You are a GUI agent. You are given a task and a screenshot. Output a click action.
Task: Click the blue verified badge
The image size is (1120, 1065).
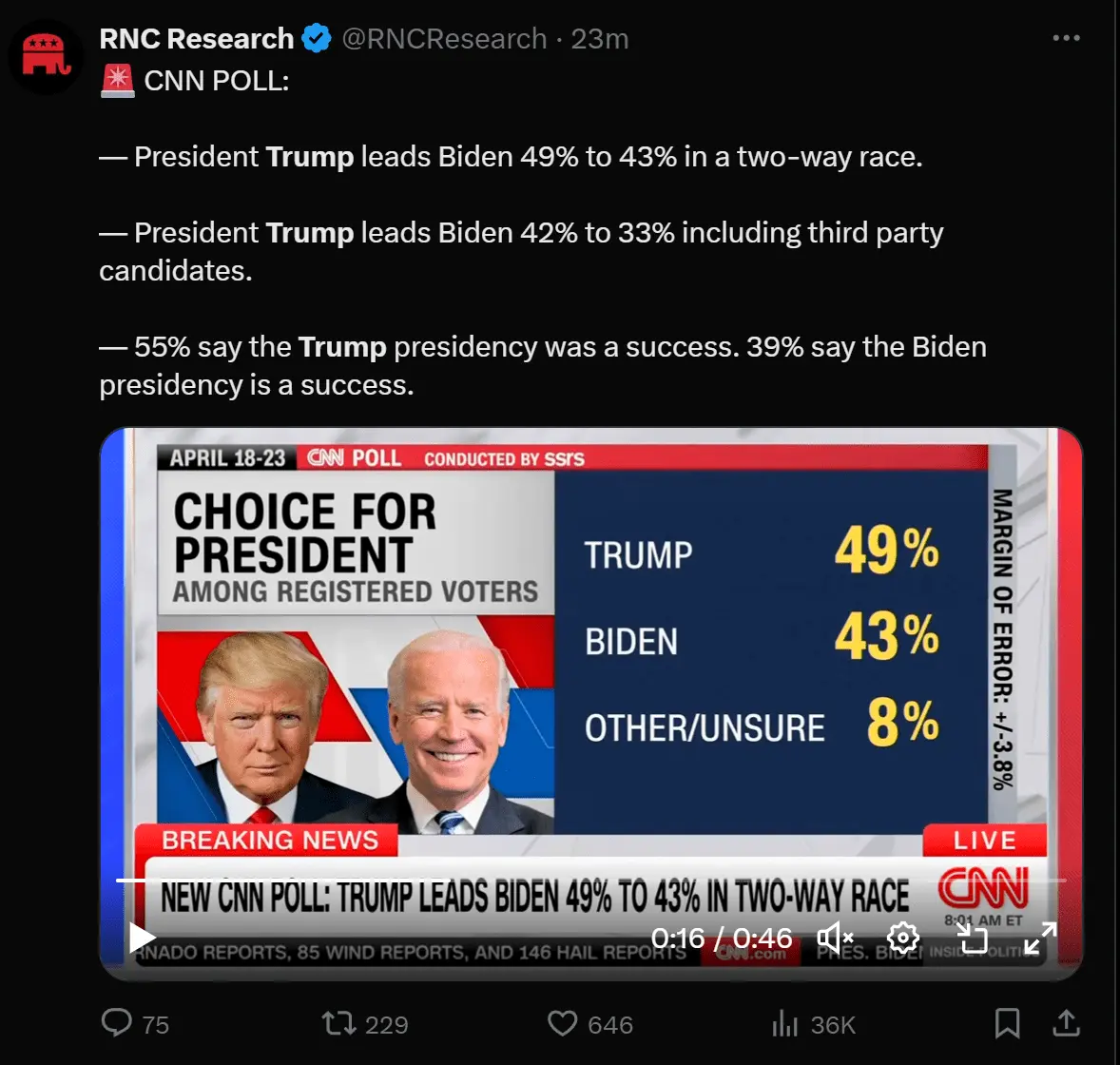point(316,39)
